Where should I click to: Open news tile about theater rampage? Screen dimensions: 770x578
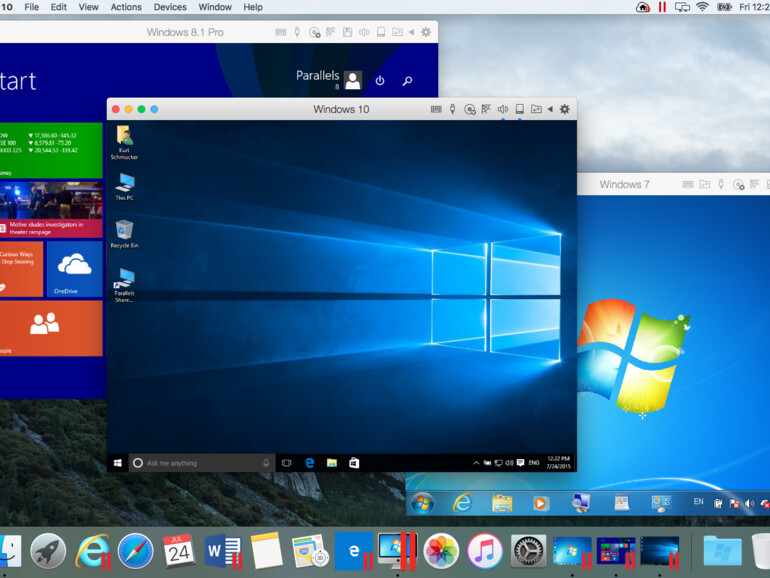(x=51, y=210)
